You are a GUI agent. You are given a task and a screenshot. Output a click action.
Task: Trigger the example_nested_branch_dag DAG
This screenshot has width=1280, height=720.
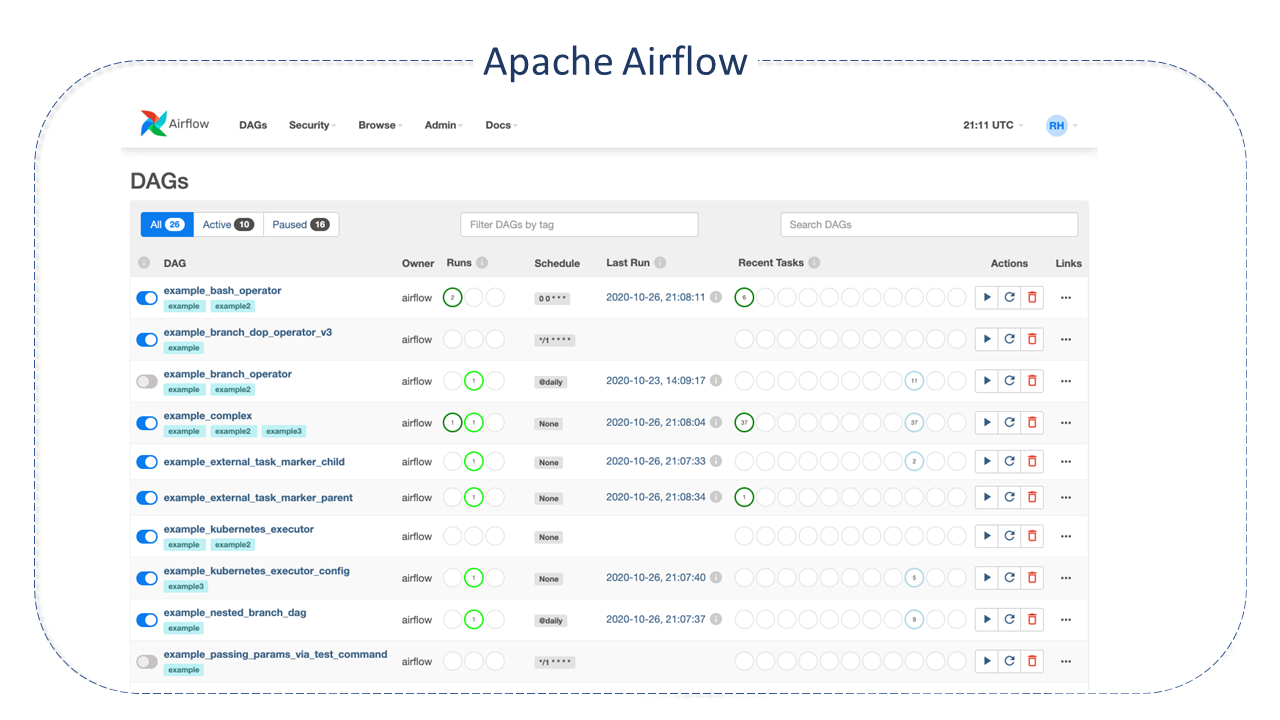click(x=987, y=619)
